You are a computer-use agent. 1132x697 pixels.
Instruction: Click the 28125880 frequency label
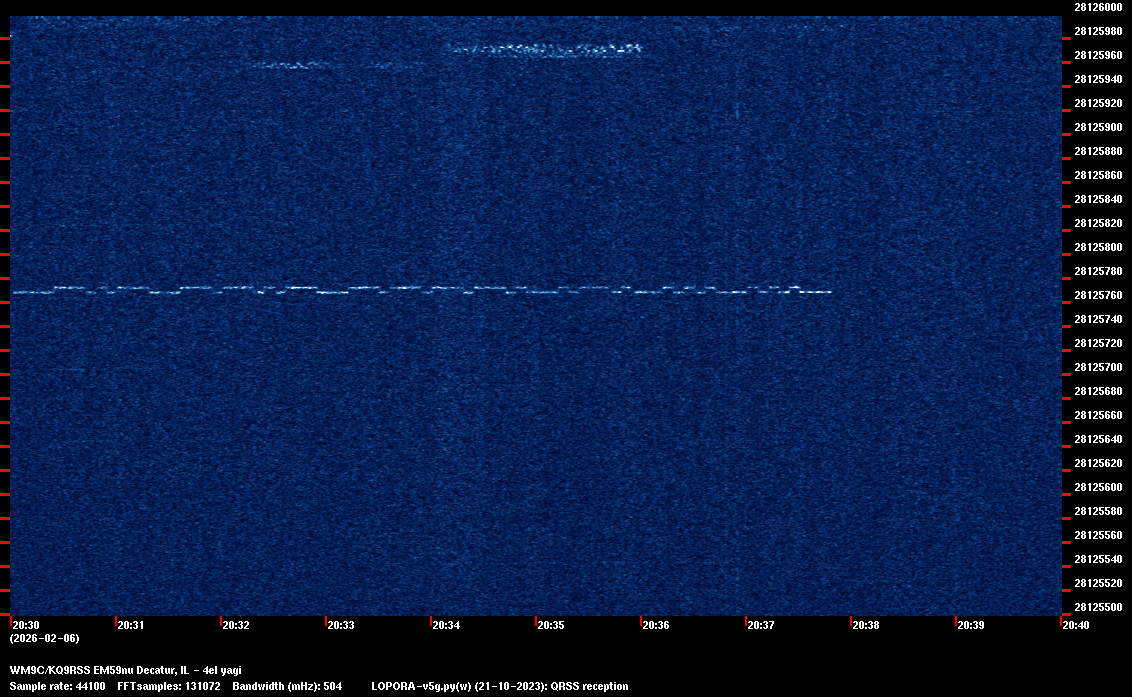1097,151
